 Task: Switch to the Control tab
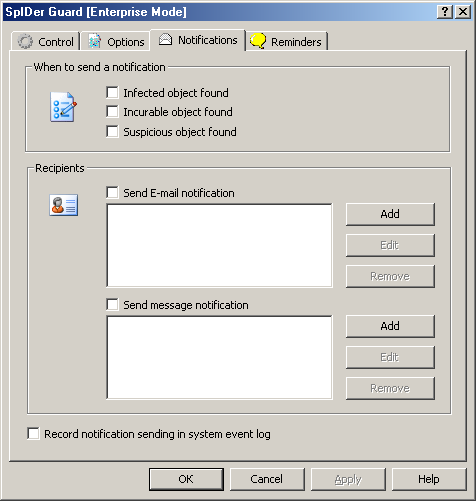45,42
